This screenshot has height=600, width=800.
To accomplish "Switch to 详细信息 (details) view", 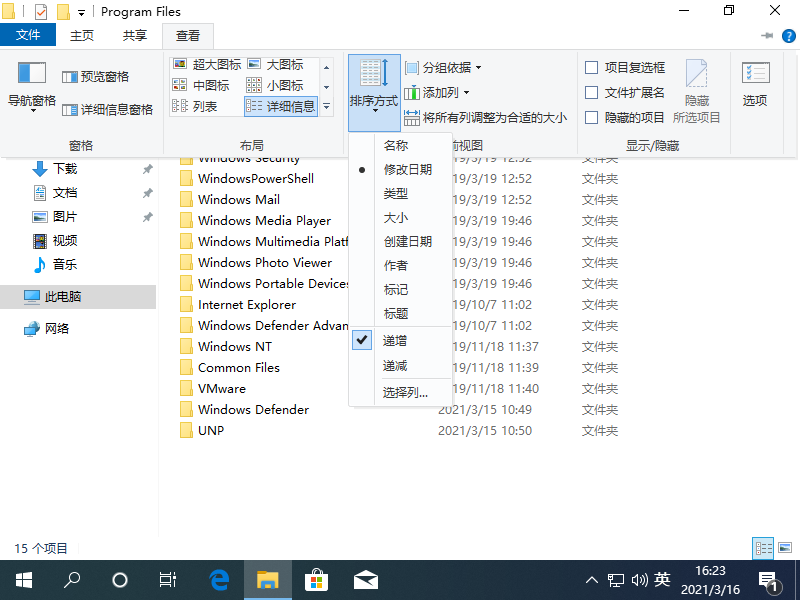I will (x=293, y=105).
